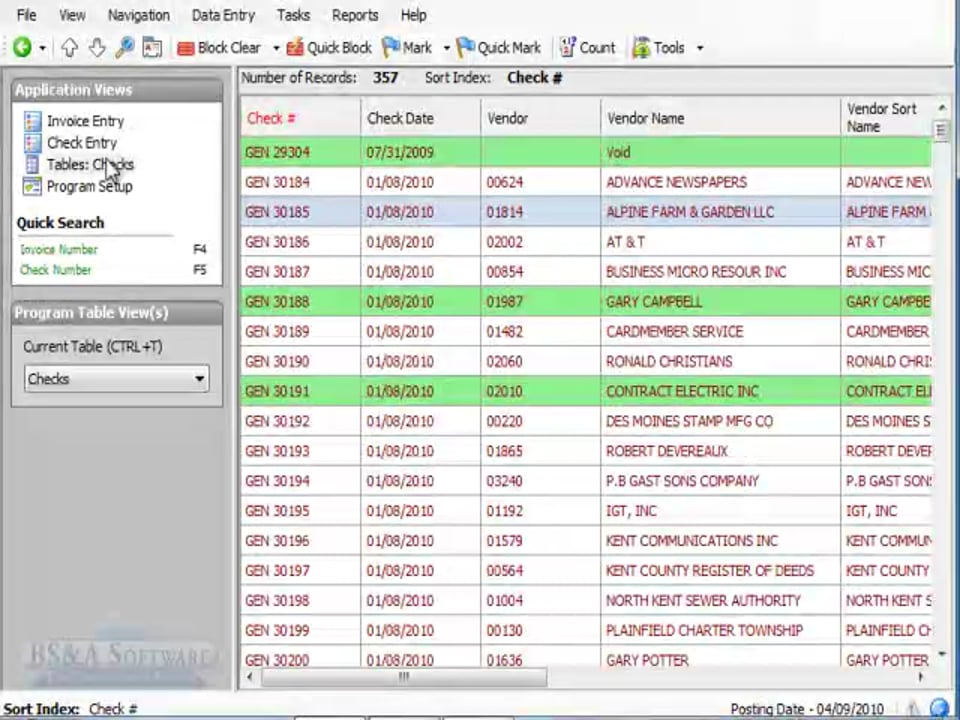
Task: Open the Current Table Checks combo box
Action: (x=116, y=378)
